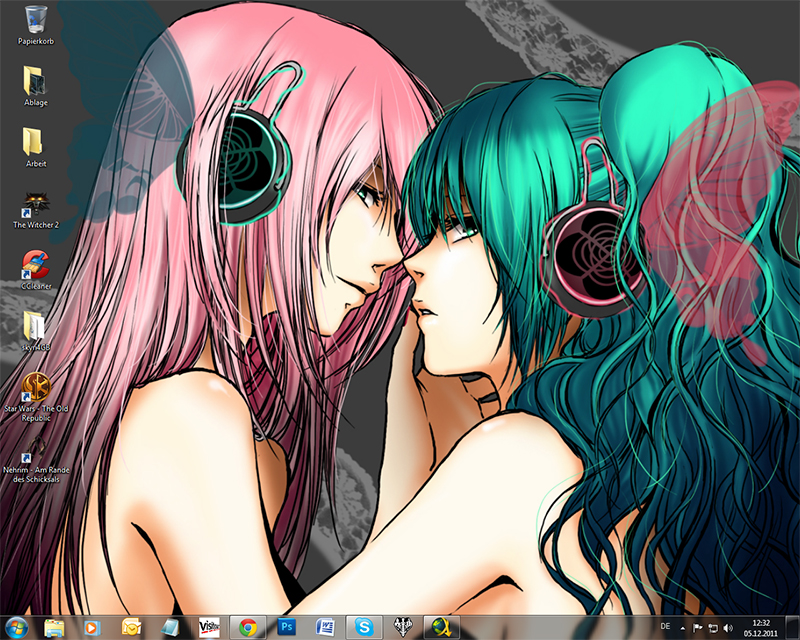Open Action Center flag icon

click(x=697, y=628)
